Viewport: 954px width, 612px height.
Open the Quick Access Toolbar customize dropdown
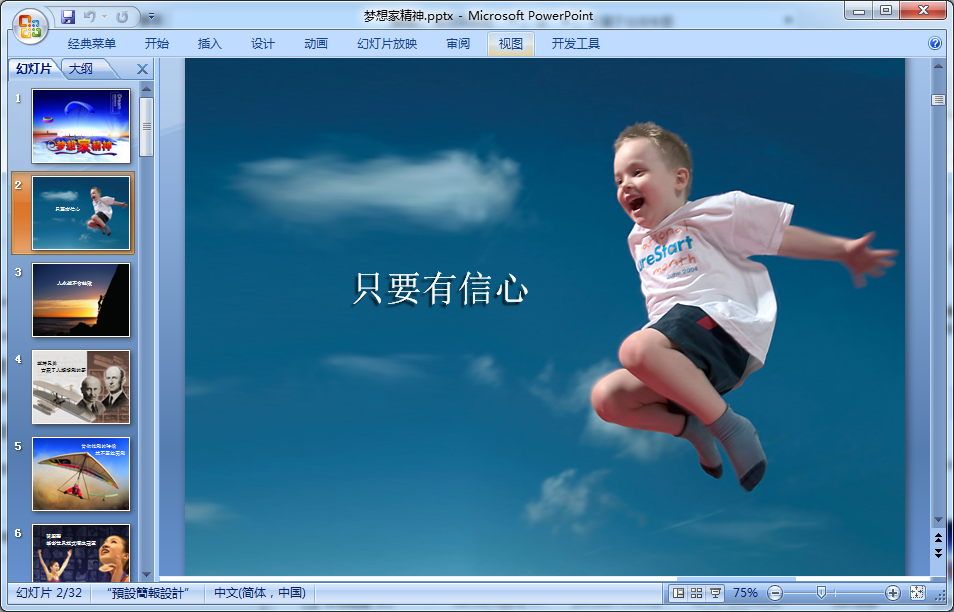pyautogui.click(x=151, y=16)
